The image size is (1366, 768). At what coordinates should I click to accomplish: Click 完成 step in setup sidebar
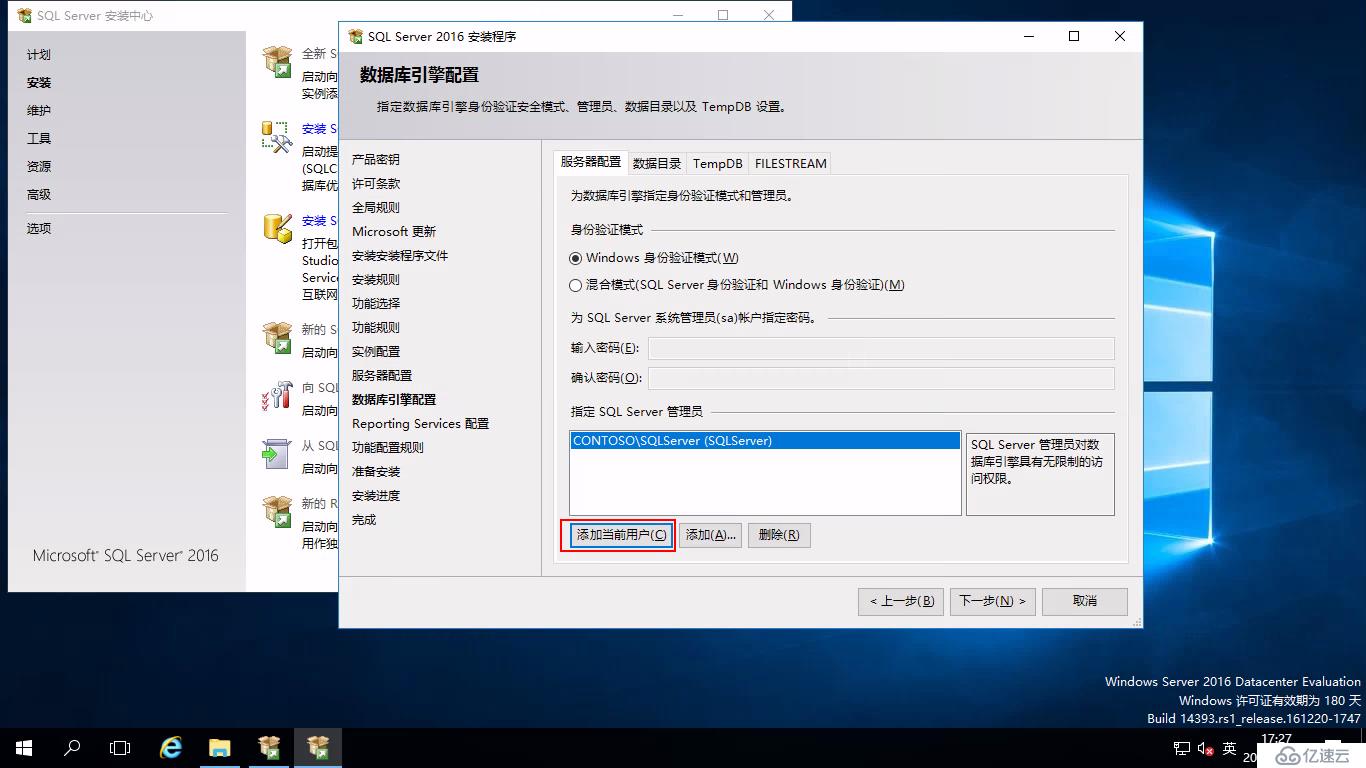pyautogui.click(x=364, y=519)
